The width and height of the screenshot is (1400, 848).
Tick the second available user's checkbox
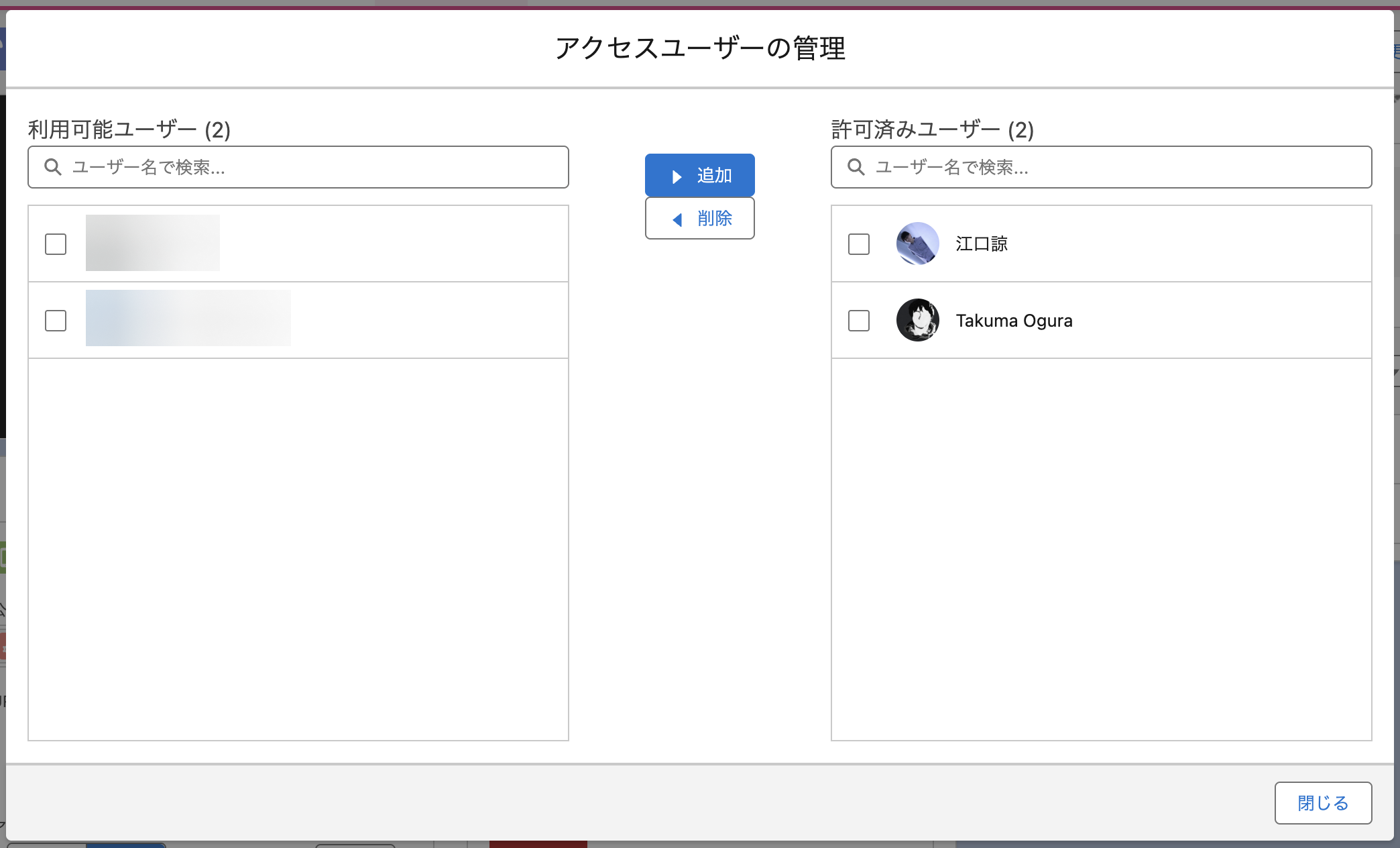click(56, 321)
